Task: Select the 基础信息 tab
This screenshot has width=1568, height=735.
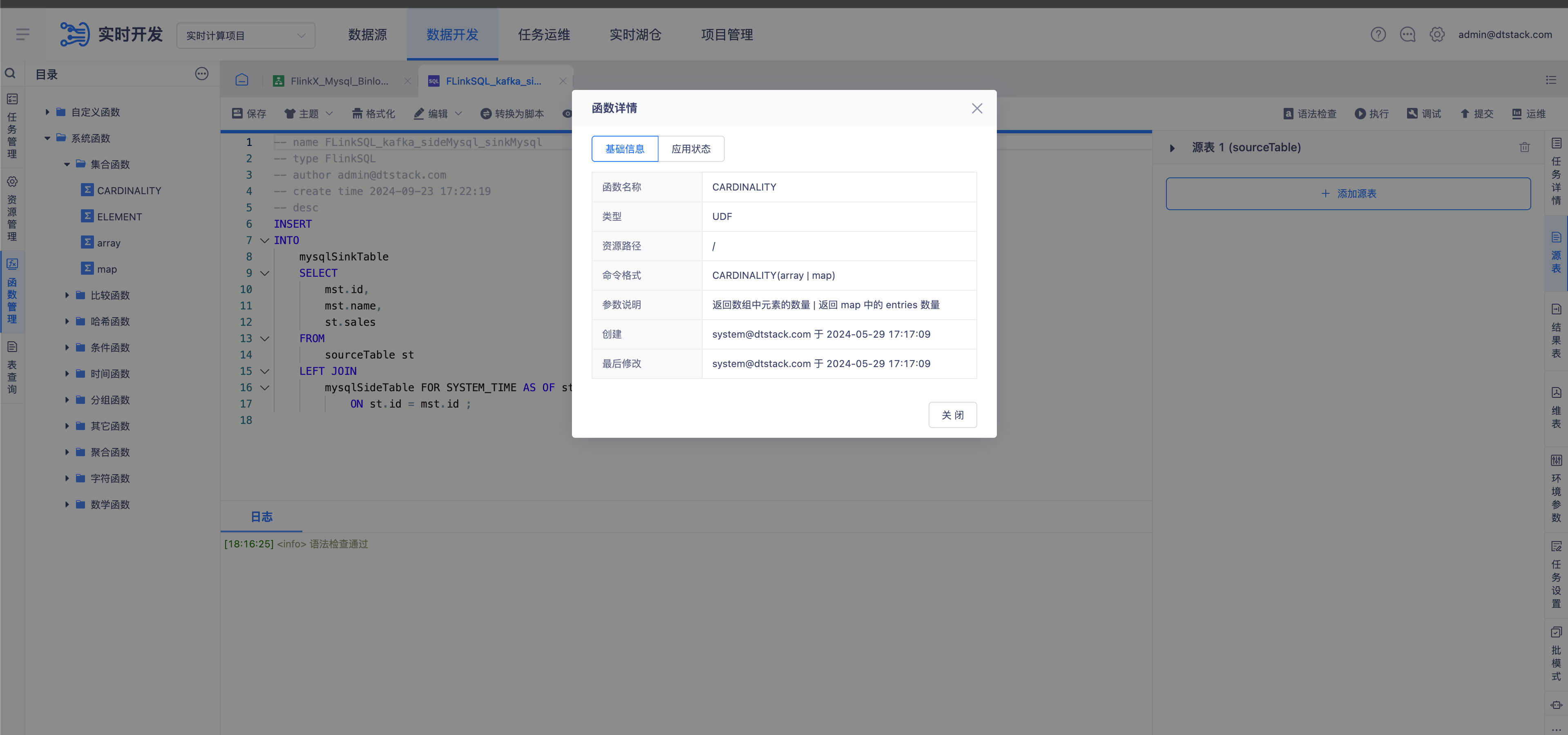Action: (x=625, y=148)
